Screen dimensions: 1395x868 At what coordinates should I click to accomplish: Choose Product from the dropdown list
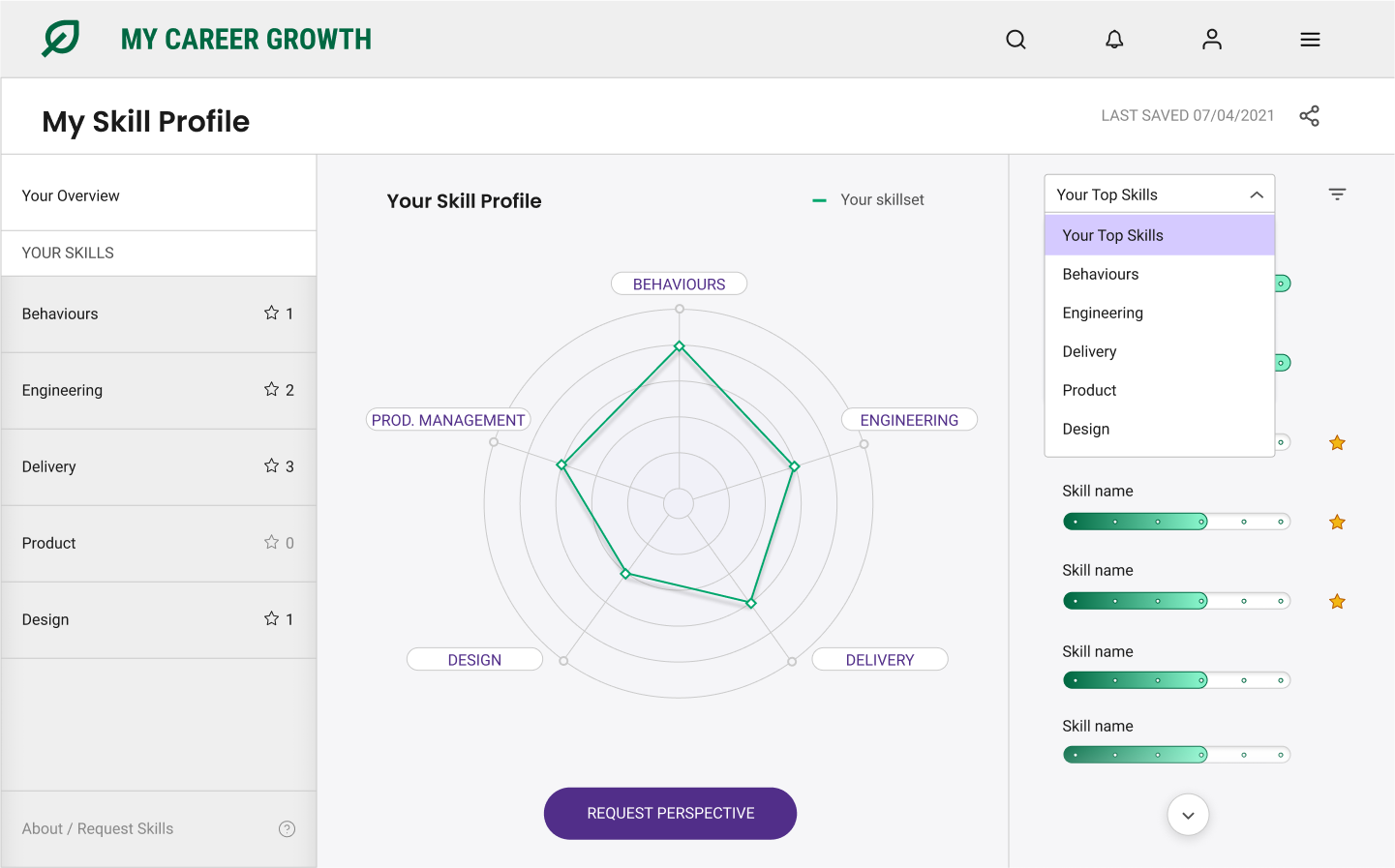[1160, 390]
